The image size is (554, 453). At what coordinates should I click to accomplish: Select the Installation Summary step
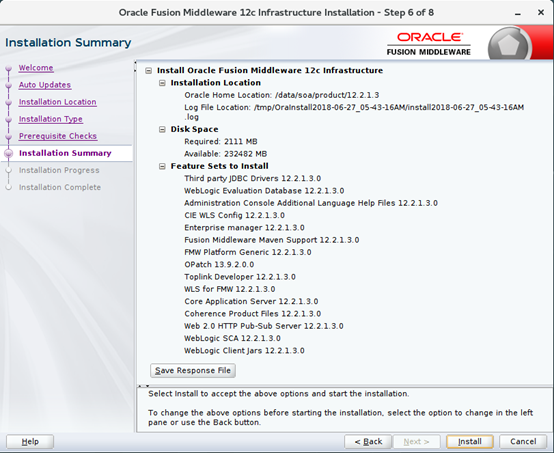[x=65, y=153]
